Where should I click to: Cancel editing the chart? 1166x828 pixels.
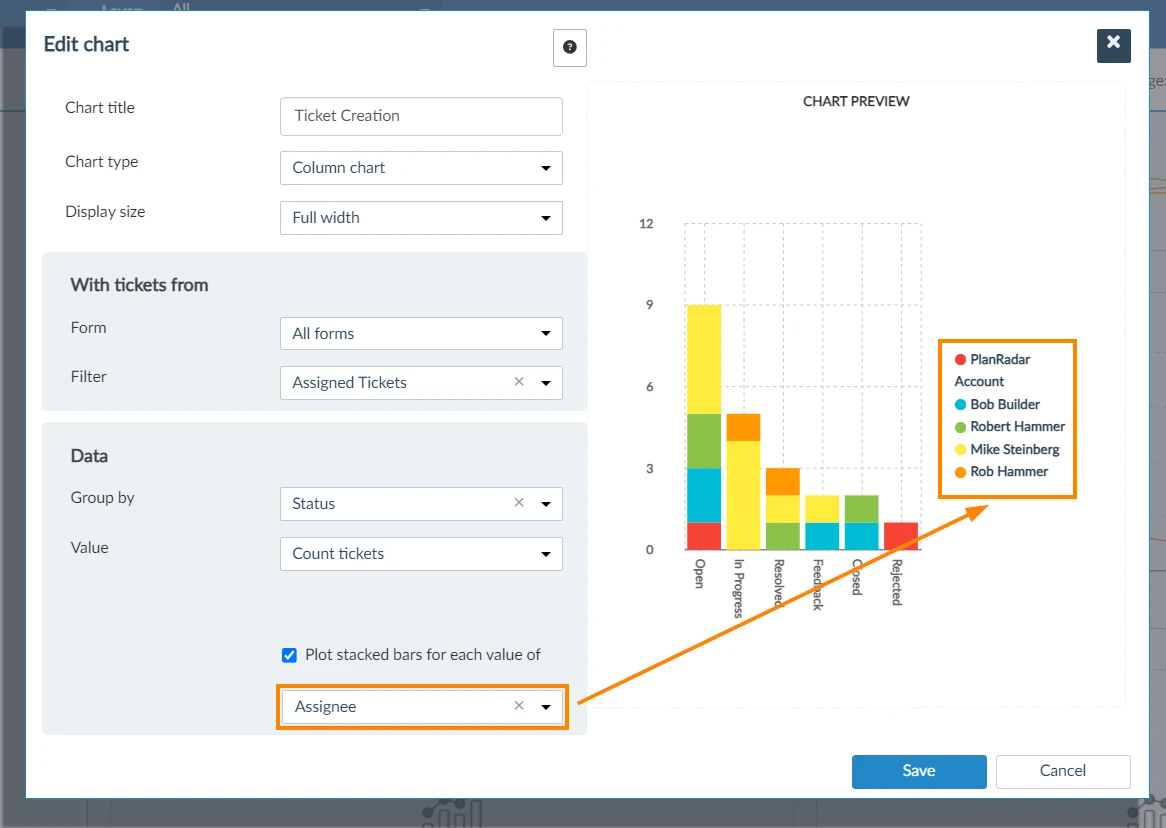(x=1063, y=771)
